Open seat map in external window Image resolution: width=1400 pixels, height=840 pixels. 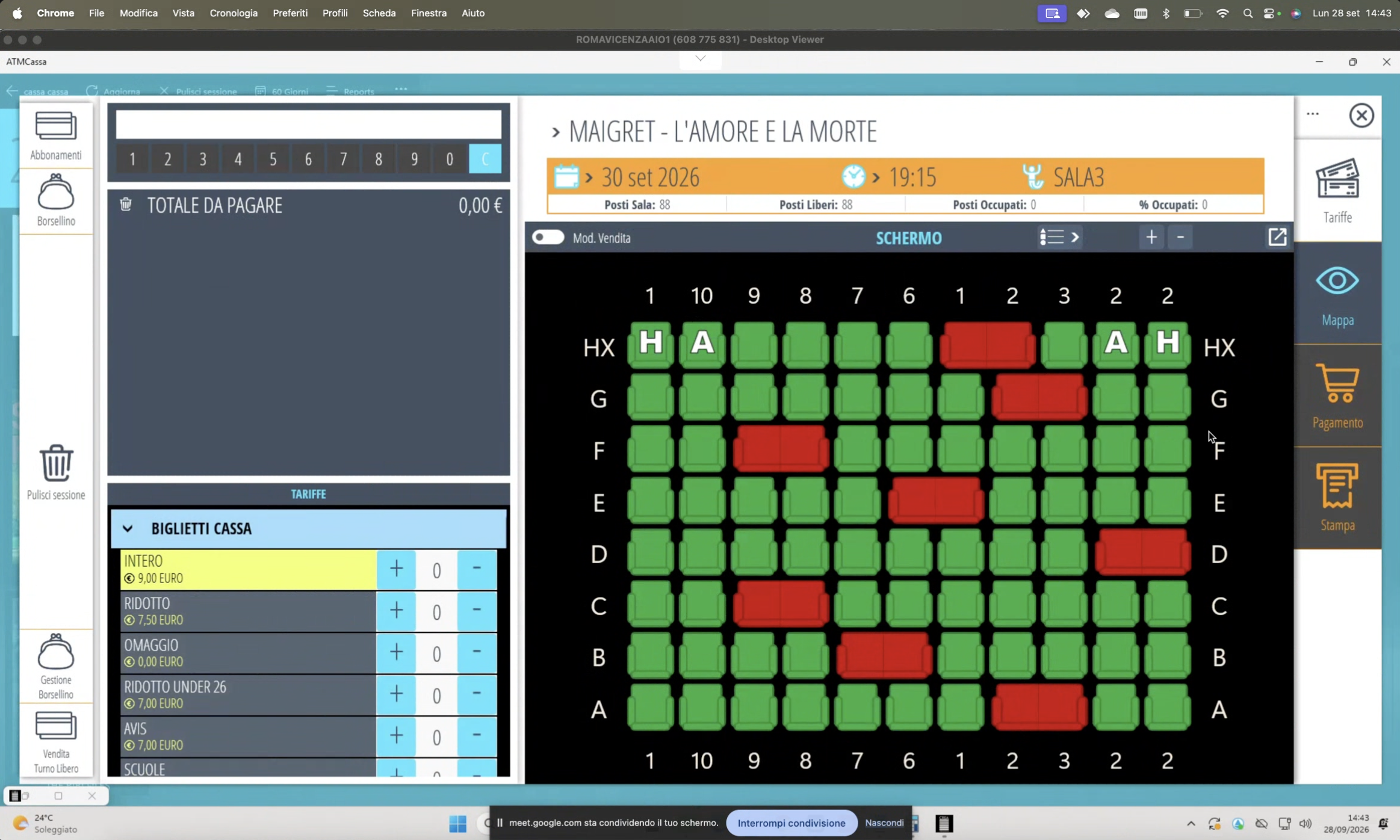(1277, 237)
